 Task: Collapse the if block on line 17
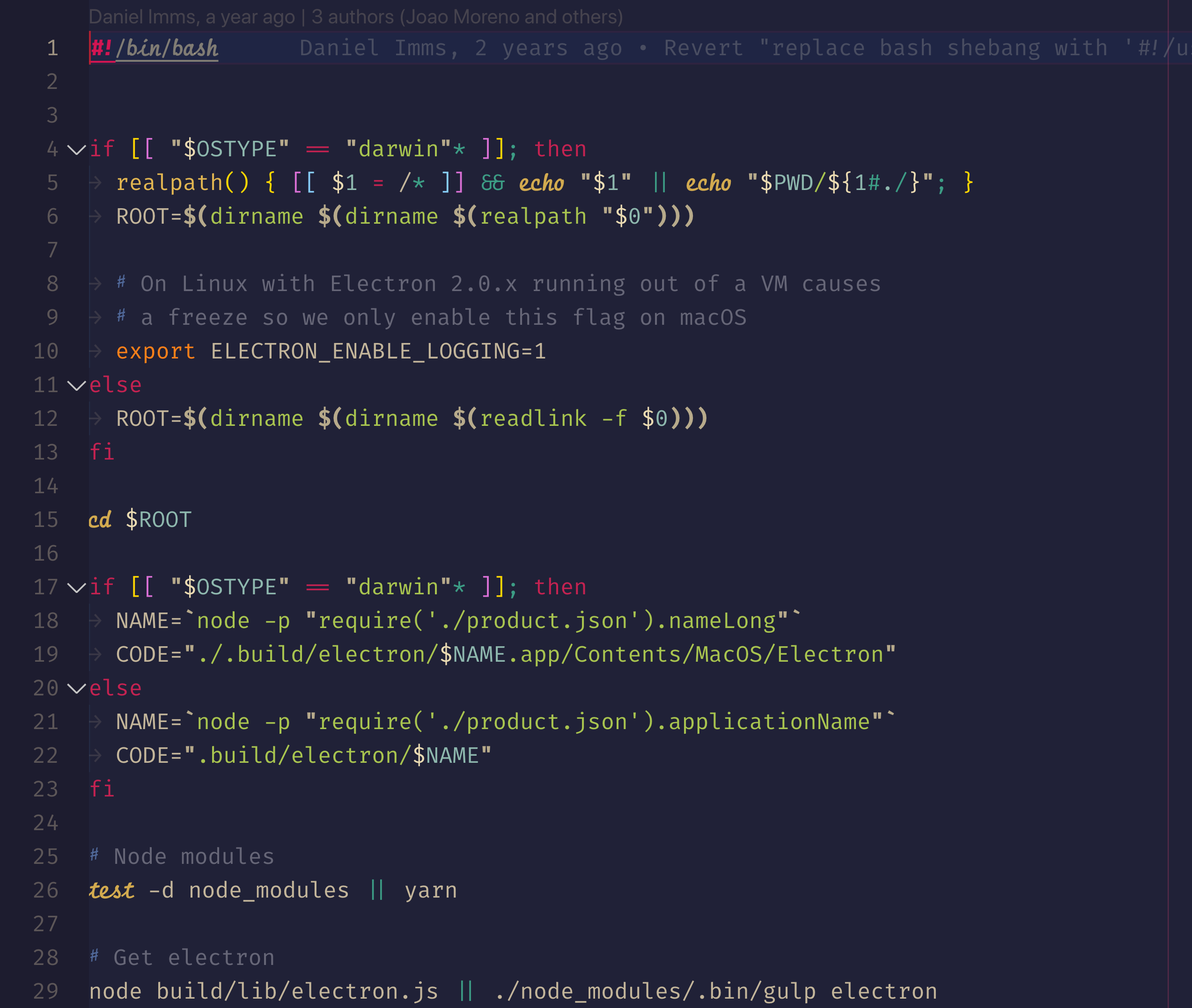tap(76, 587)
